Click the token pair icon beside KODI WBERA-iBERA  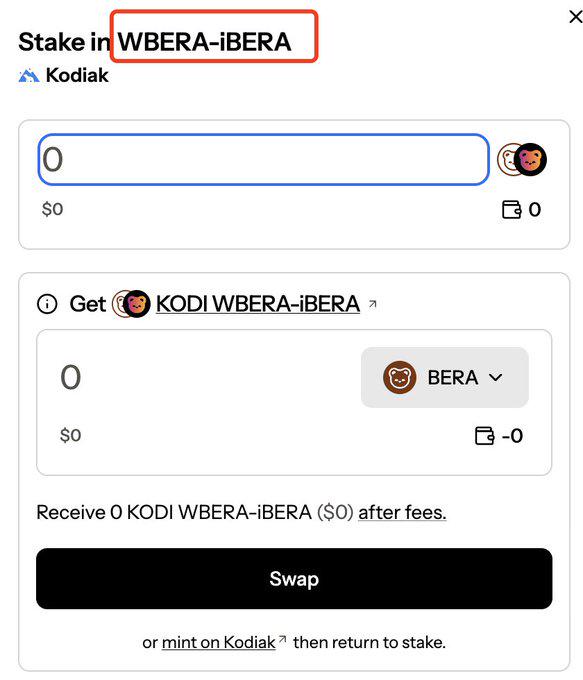tap(131, 304)
